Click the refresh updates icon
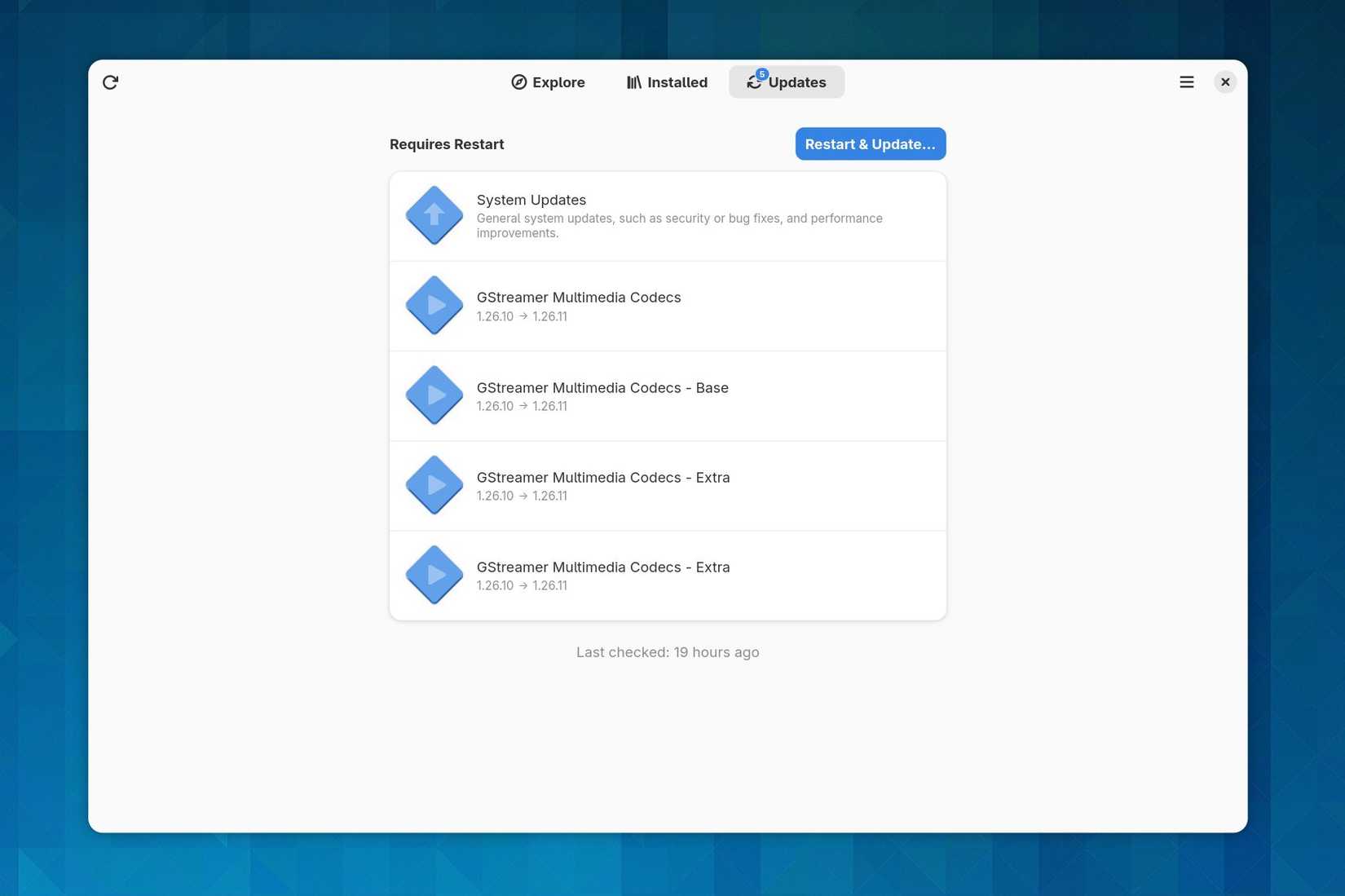Screen dimensions: 1345x896 point(110,82)
